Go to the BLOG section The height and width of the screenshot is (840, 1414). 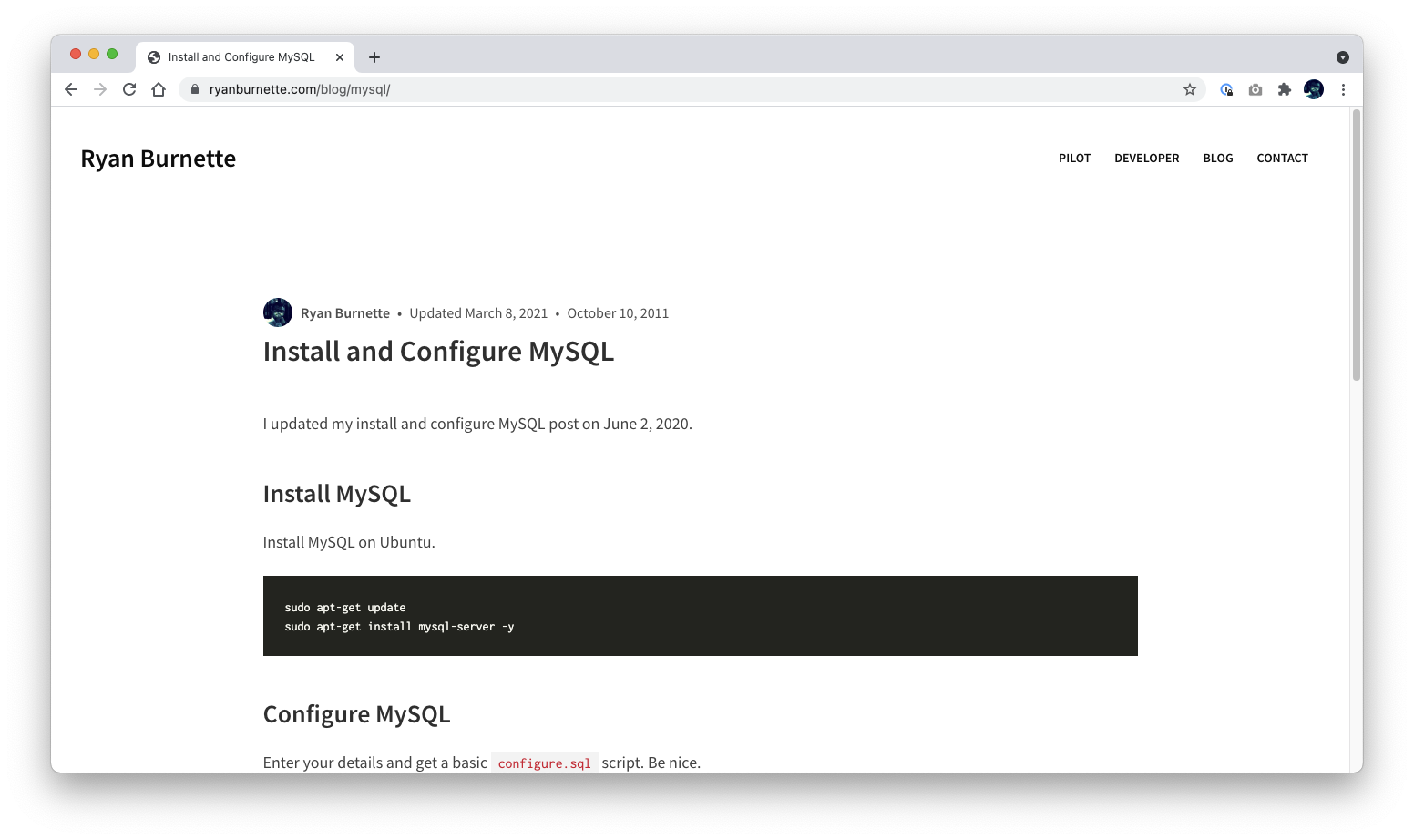tap(1217, 159)
